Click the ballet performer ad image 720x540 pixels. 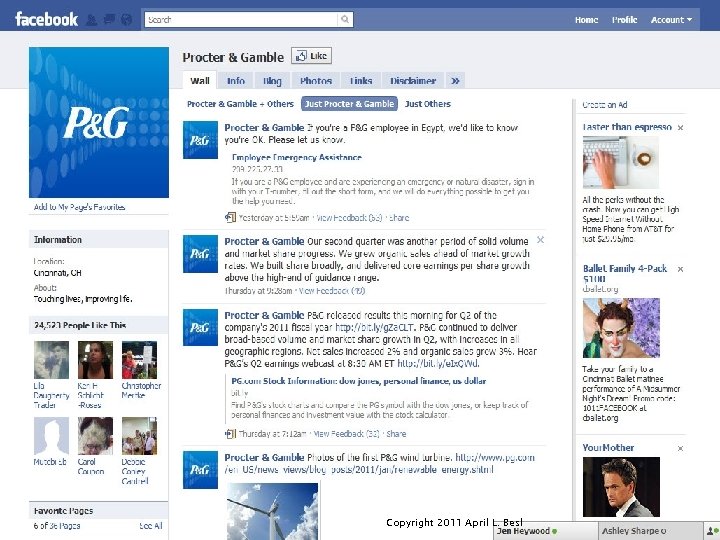point(621,328)
